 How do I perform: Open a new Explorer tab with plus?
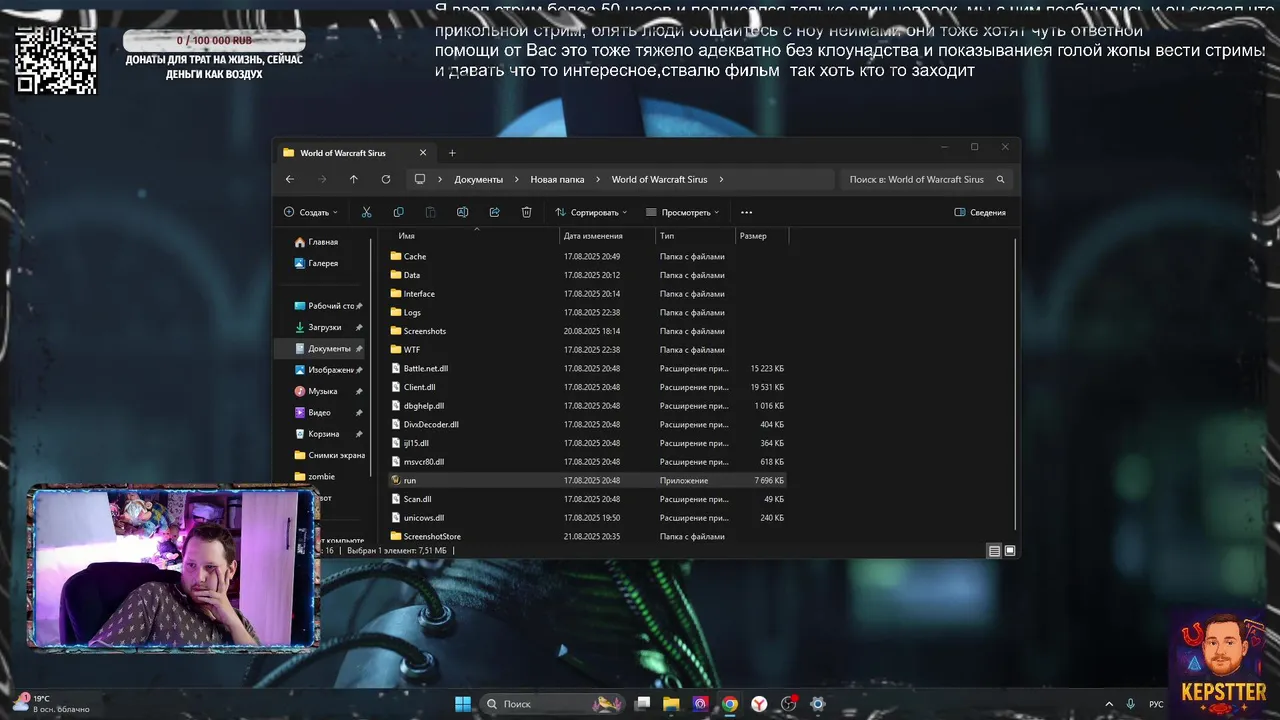[452, 153]
